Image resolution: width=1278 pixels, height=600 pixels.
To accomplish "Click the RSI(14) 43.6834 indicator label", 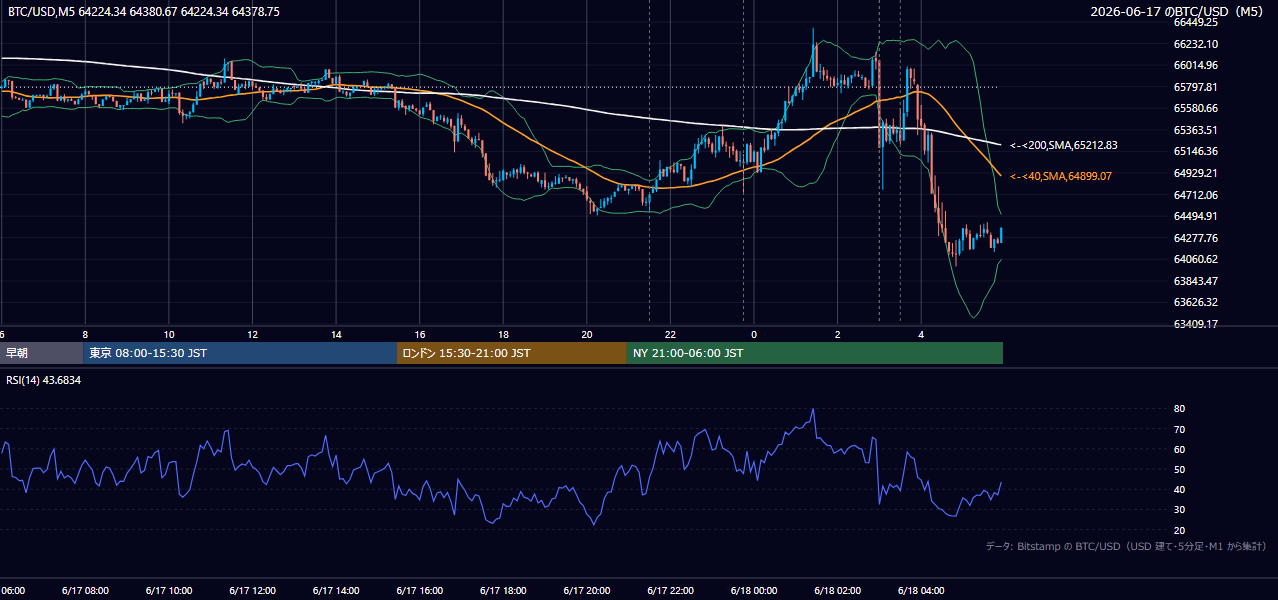I will point(44,381).
